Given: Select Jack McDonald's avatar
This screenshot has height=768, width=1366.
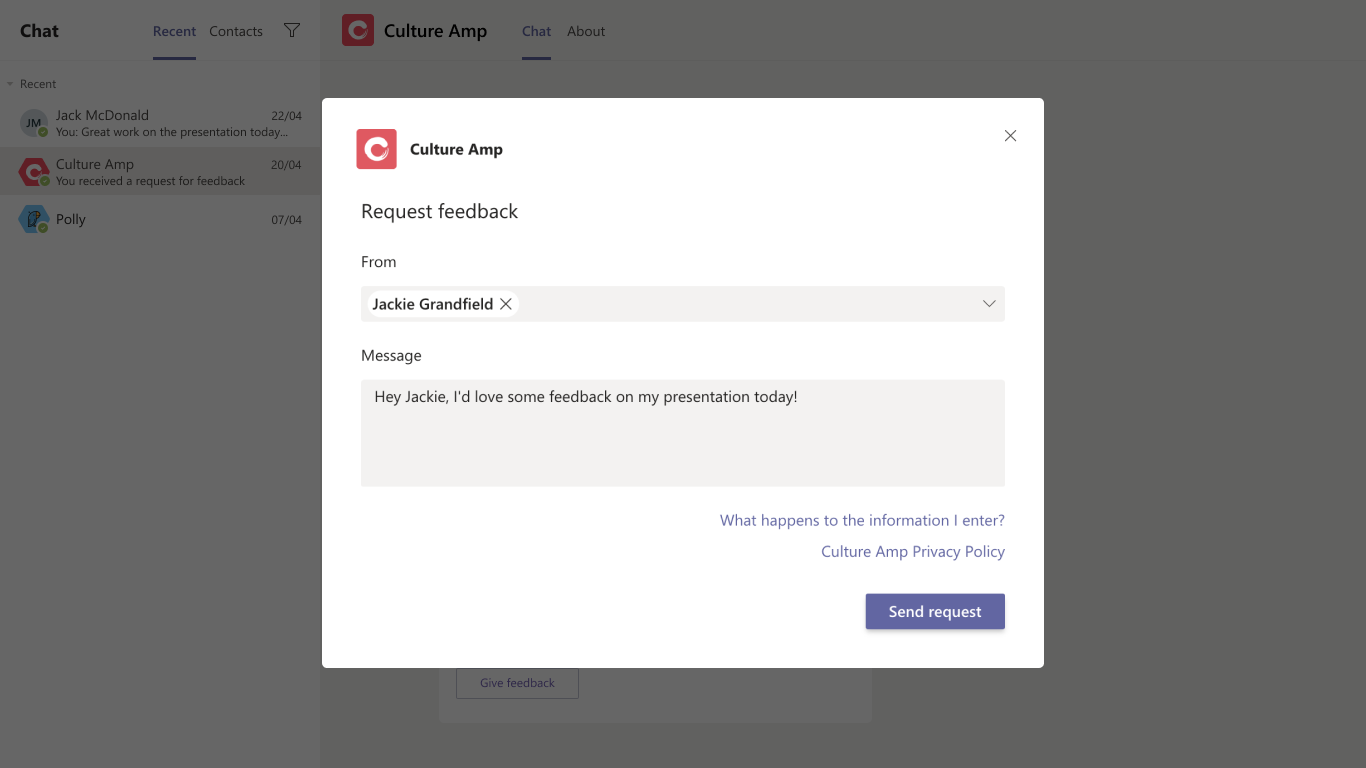Looking at the screenshot, I should (34, 123).
